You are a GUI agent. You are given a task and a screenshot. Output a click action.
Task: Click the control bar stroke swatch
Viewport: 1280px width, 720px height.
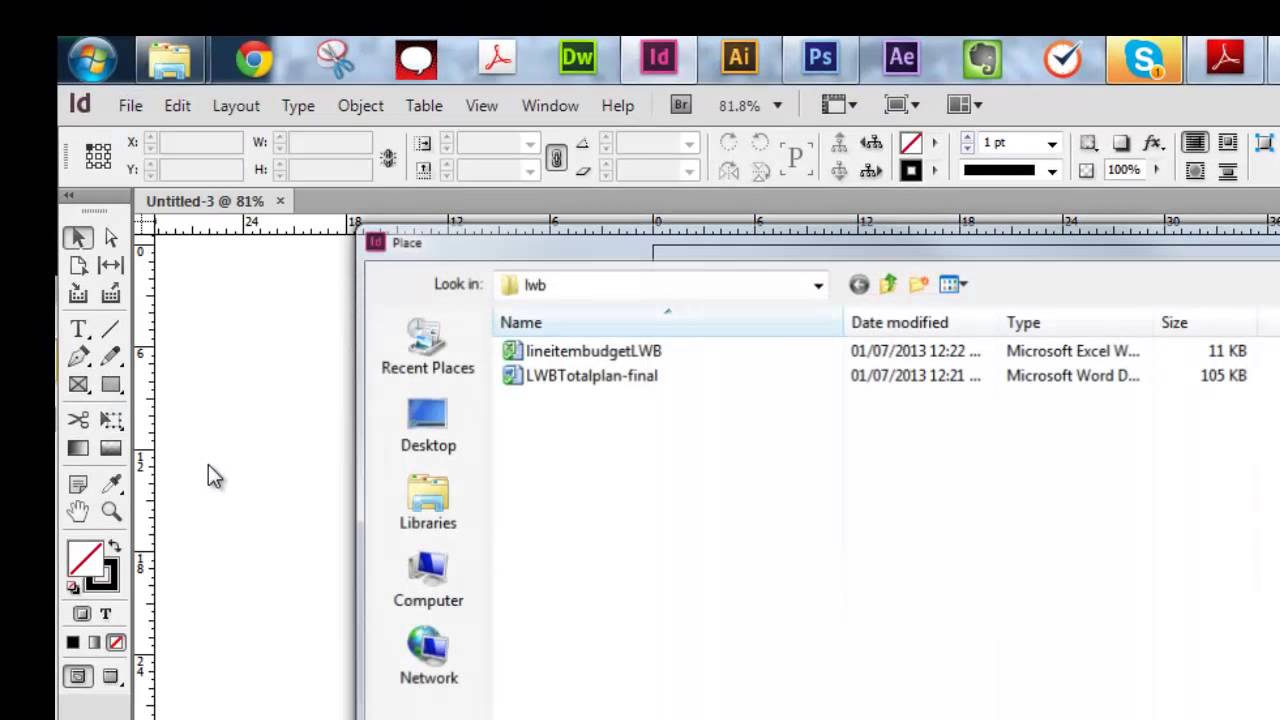click(x=911, y=171)
